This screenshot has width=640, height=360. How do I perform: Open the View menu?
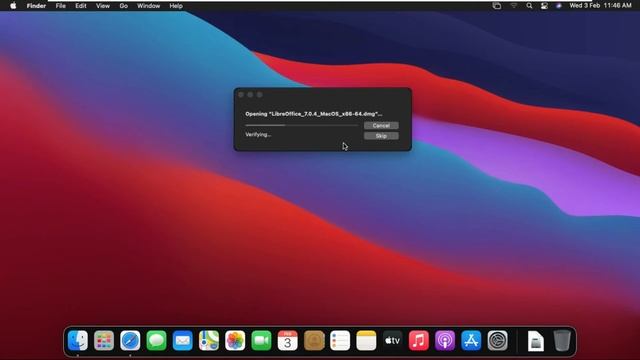click(x=102, y=6)
